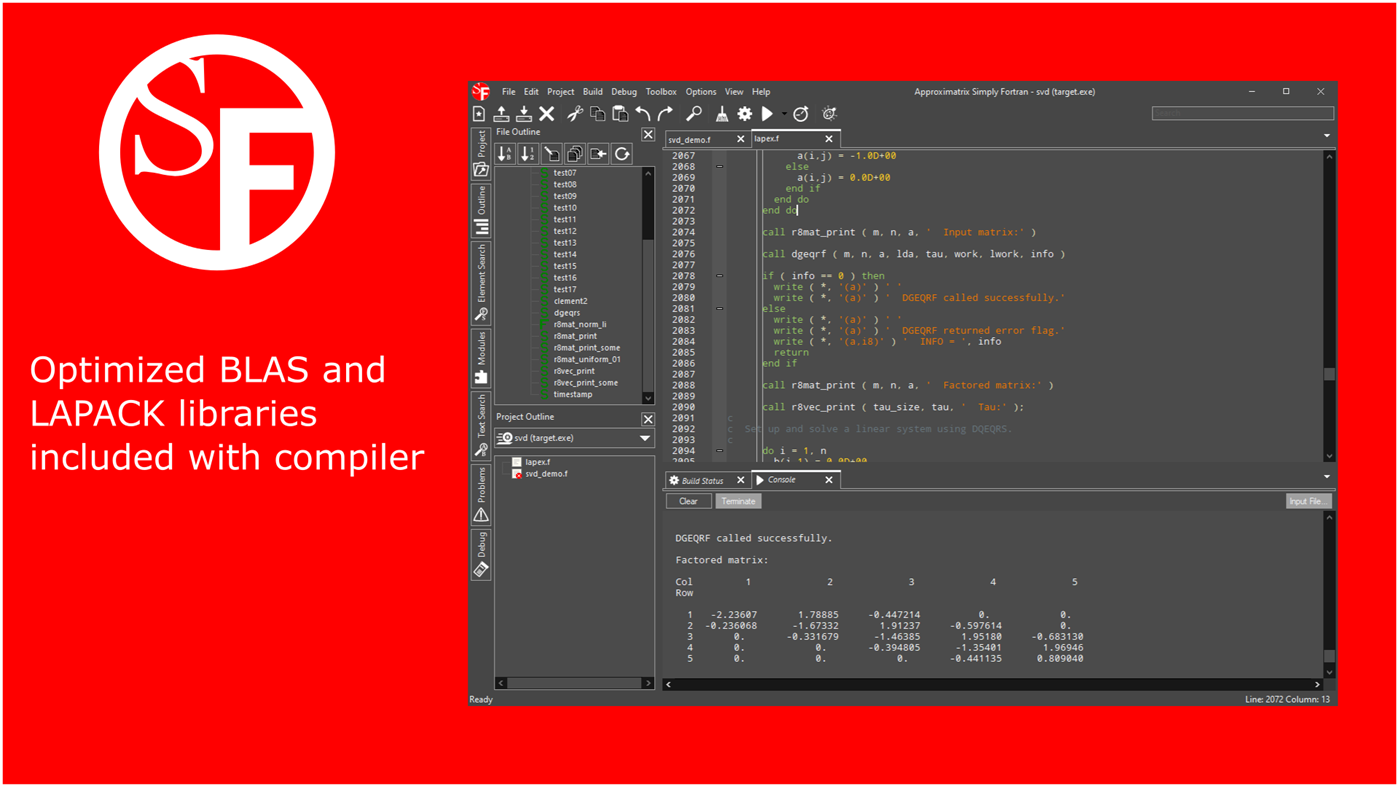This screenshot has height=787, width=1399.
Task: Click stacked pages icon in File Outline
Action: pyautogui.click(x=575, y=154)
